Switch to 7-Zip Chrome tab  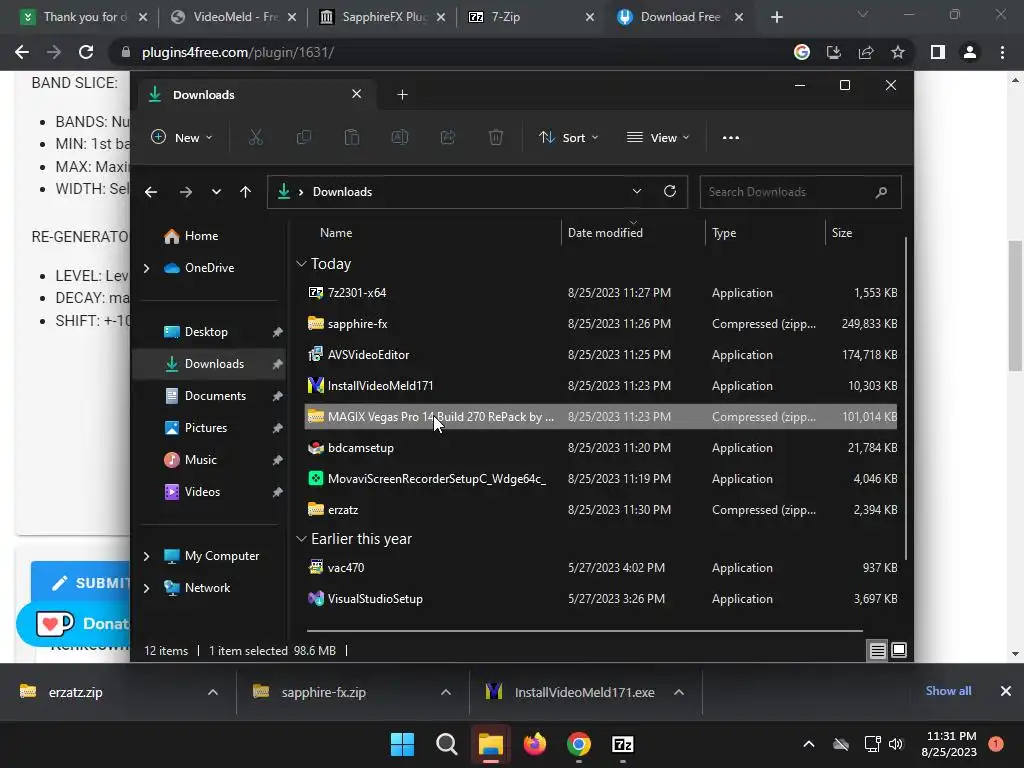[532, 17]
